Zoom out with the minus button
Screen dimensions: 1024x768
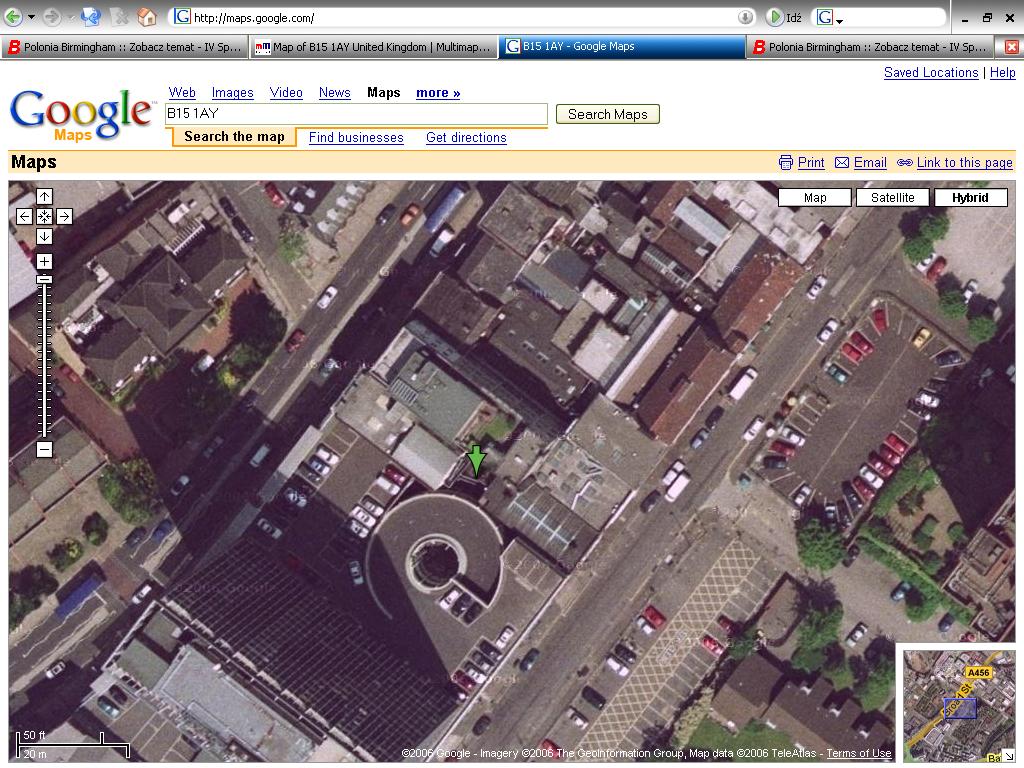tap(44, 450)
